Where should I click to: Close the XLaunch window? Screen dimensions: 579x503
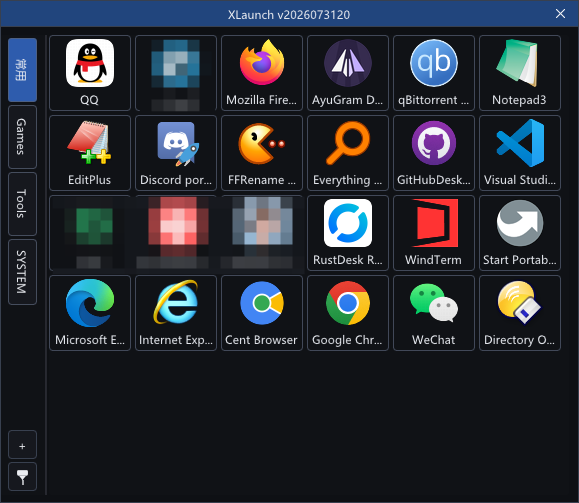tap(560, 14)
